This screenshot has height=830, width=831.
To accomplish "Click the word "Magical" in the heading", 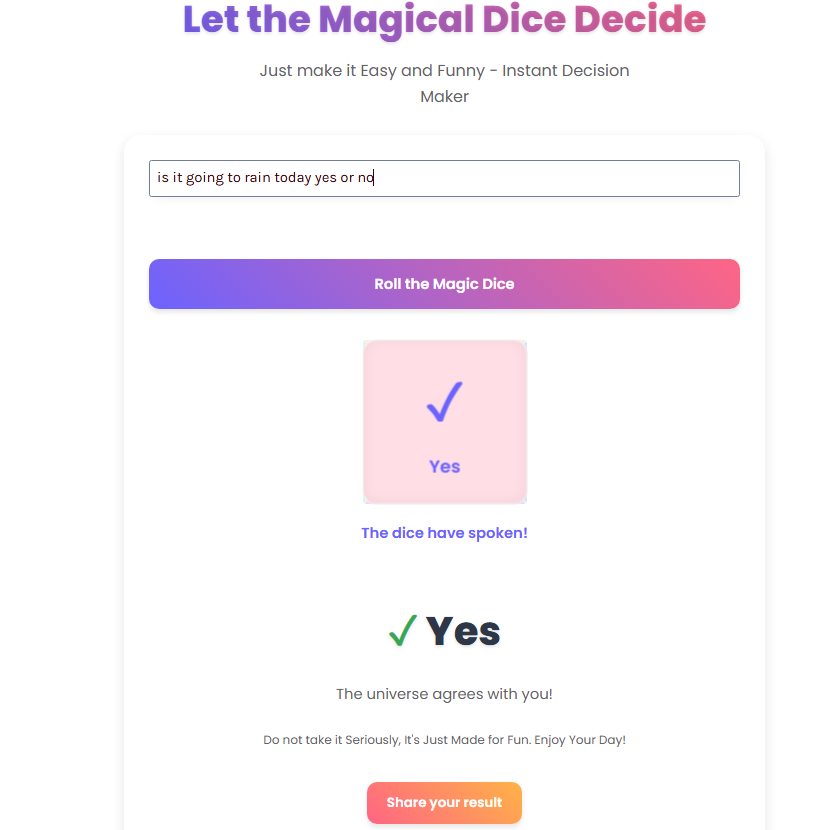I will pyautogui.click(x=394, y=19).
